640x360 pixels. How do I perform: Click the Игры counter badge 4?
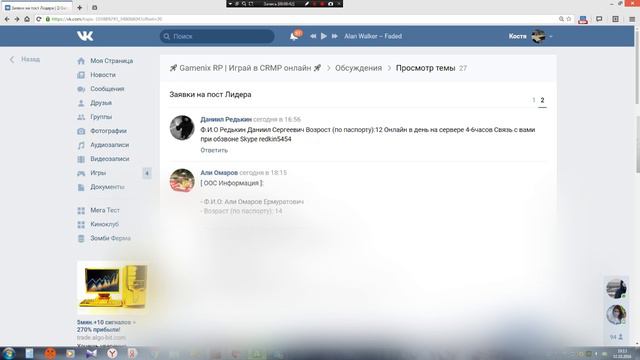pos(147,173)
